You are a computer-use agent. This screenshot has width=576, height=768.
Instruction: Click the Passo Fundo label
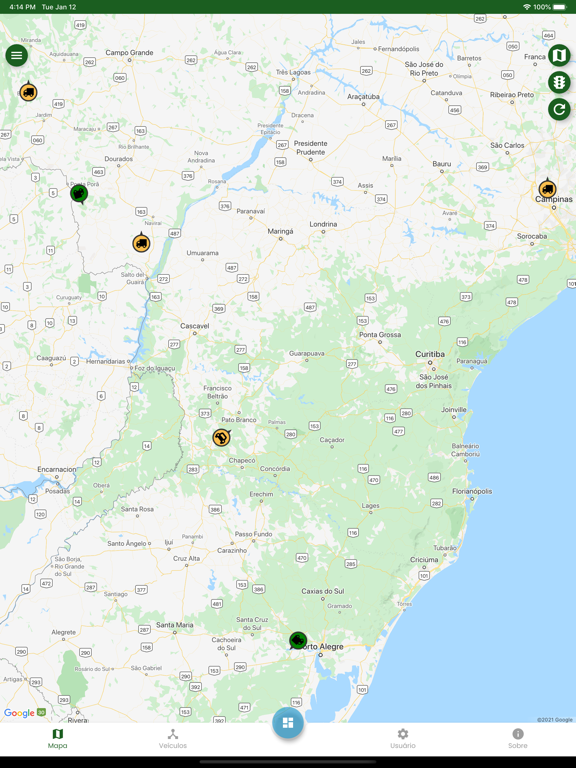(x=253, y=534)
